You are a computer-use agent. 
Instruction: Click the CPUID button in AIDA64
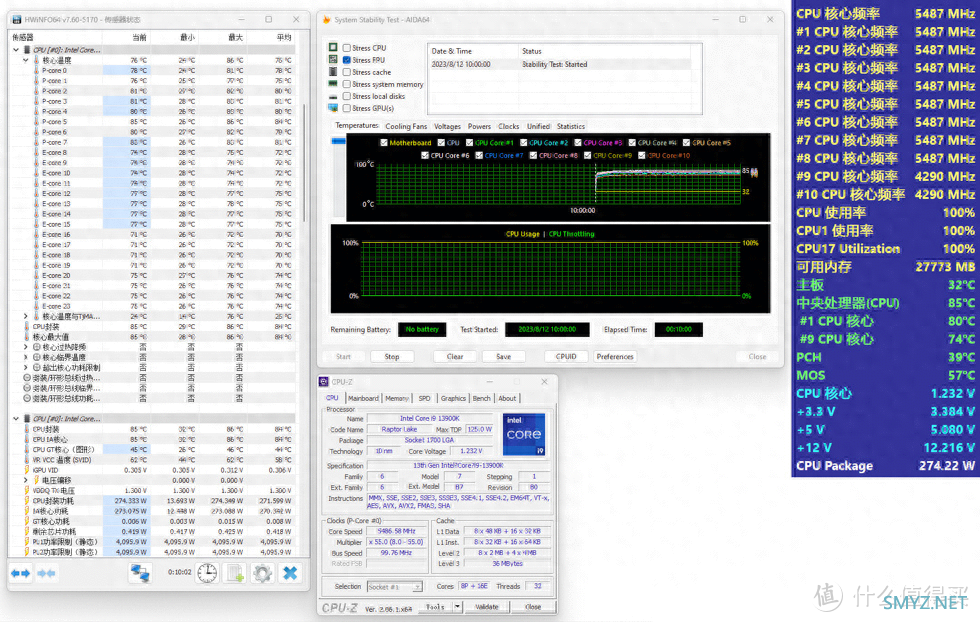(x=566, y=357)
